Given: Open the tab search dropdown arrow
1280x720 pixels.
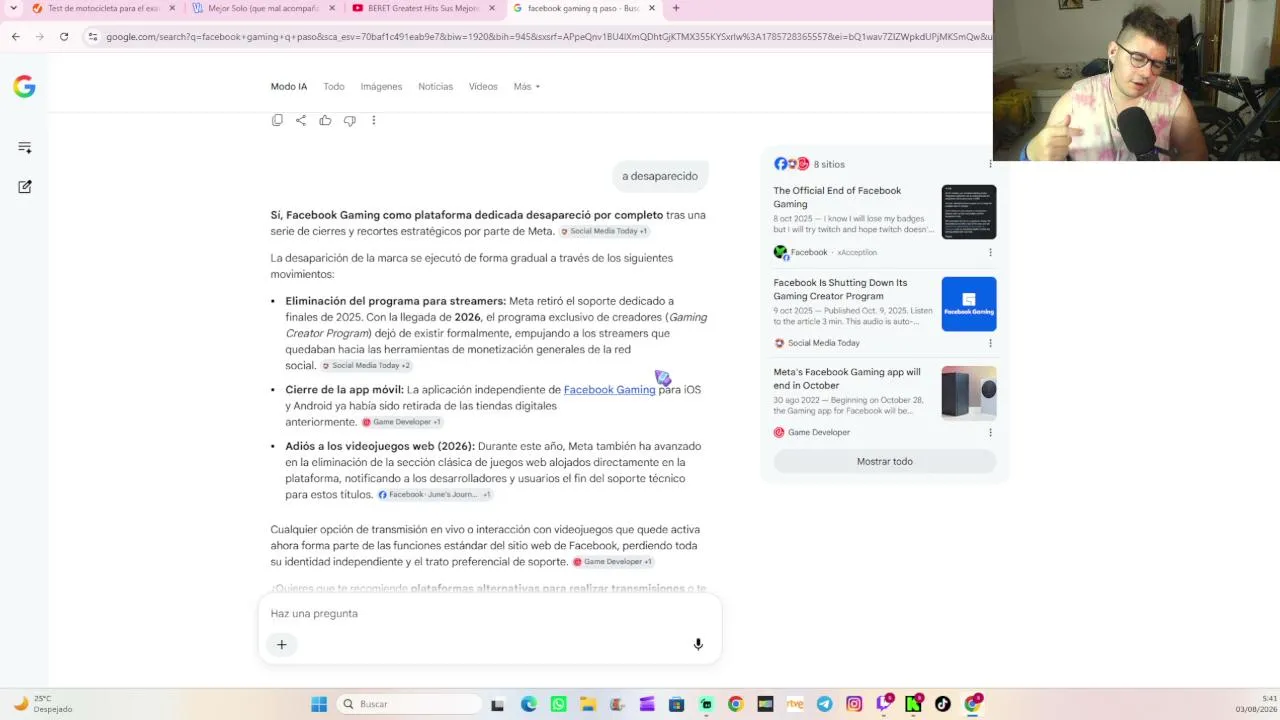Looking at the screenshot, I should pyautogui.click(x=13, y=8).
